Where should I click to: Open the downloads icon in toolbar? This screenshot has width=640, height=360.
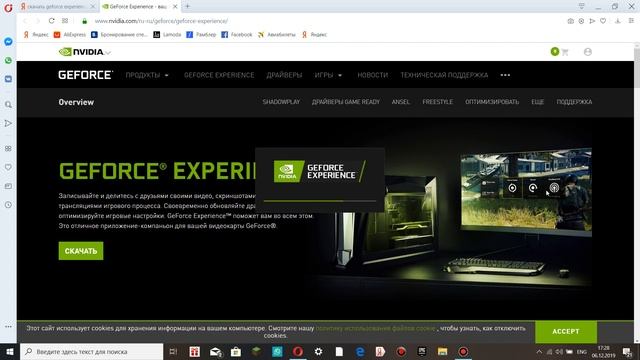click(618, 21)
